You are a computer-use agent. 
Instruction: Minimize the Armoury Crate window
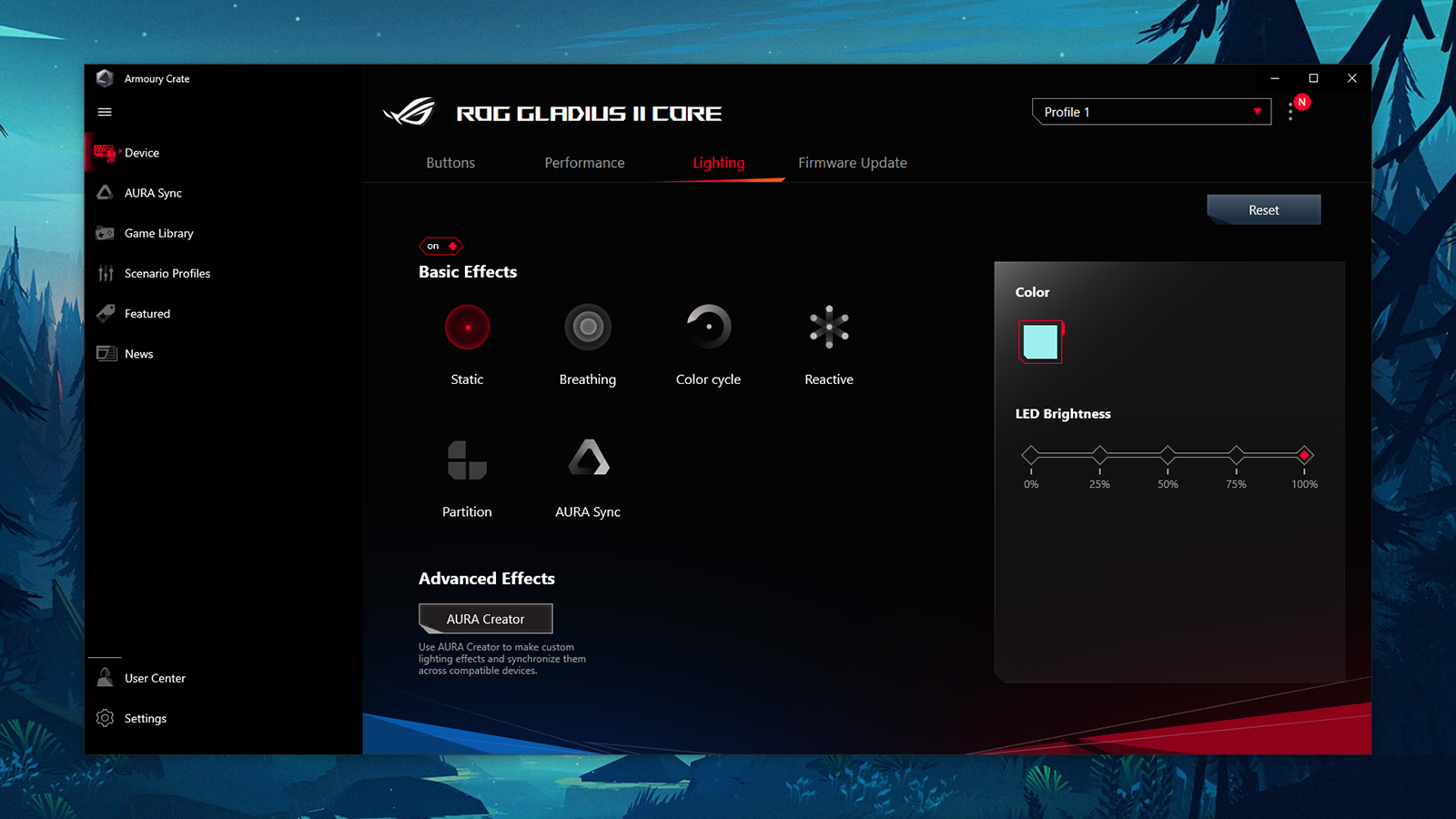click(x=1275, y=78)
